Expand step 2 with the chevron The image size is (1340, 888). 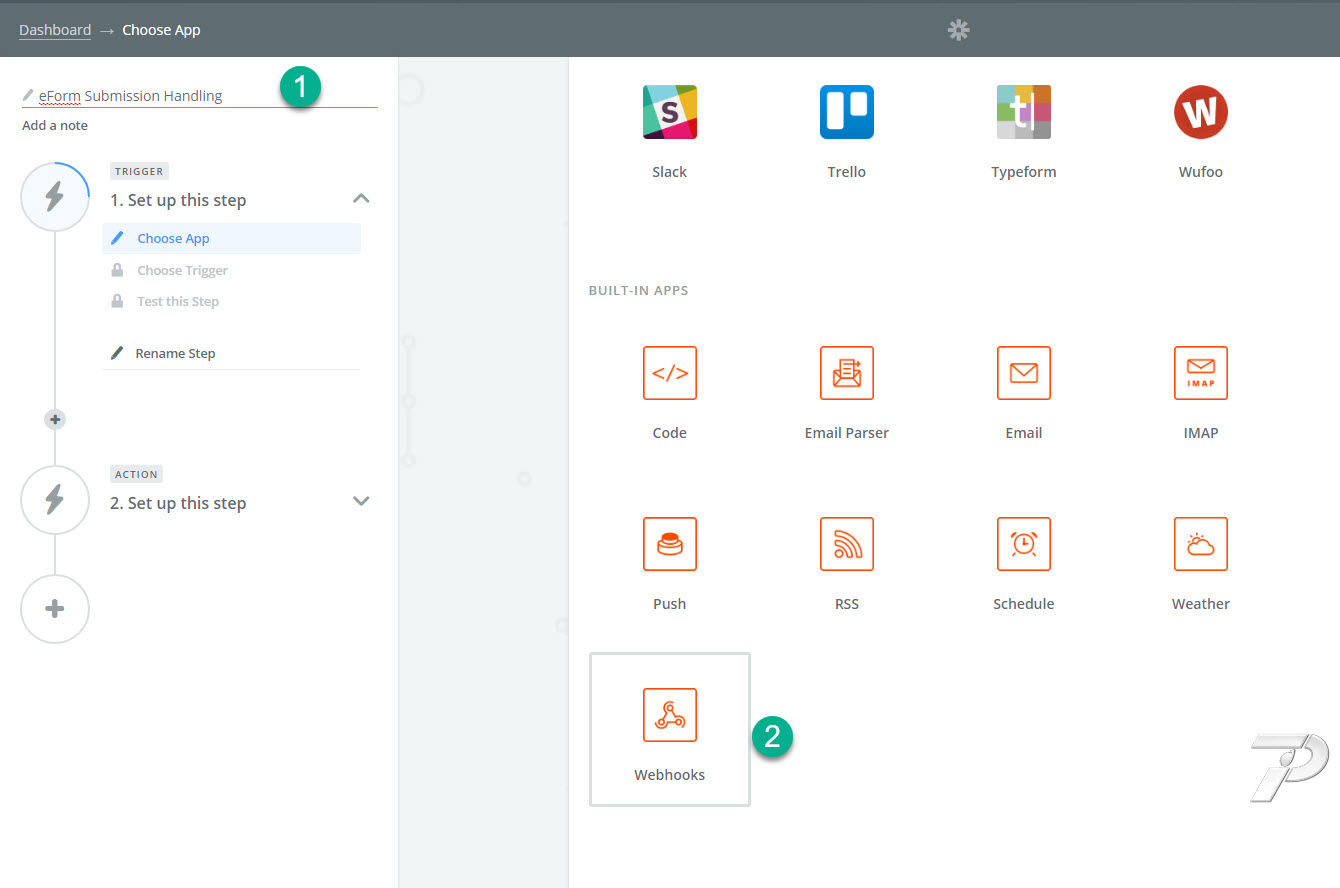[x=362, y=501]
